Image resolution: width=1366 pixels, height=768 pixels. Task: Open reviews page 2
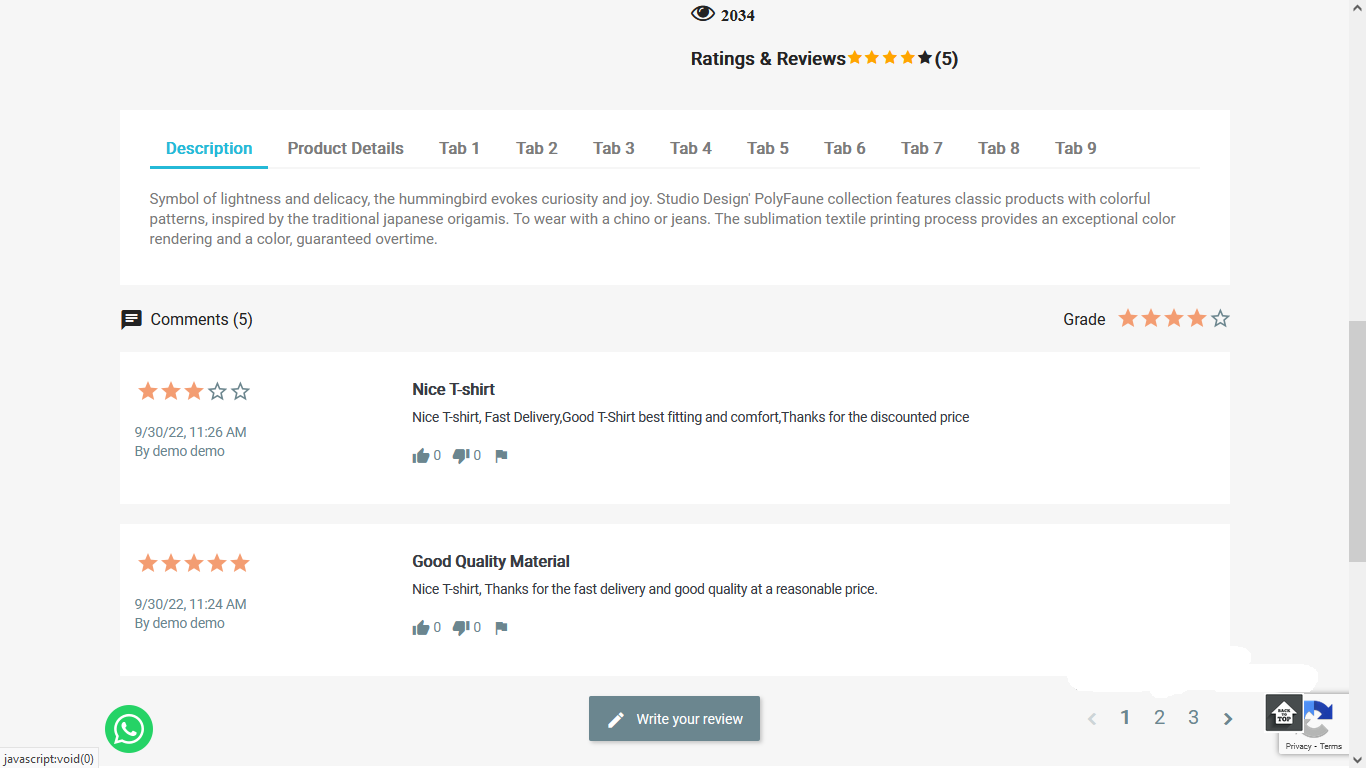tap(1159, 717)
